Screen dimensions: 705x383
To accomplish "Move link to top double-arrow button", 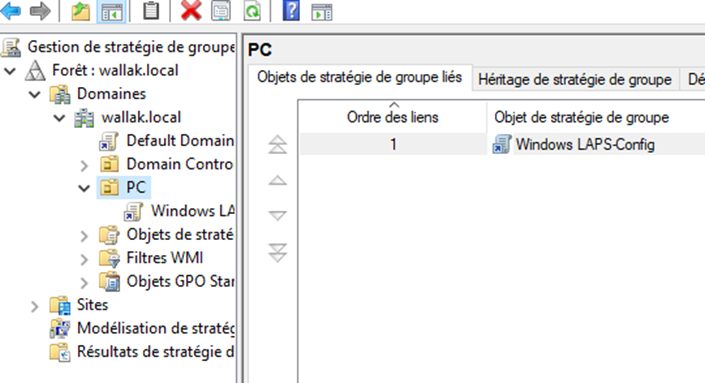I will pos(277,144).
